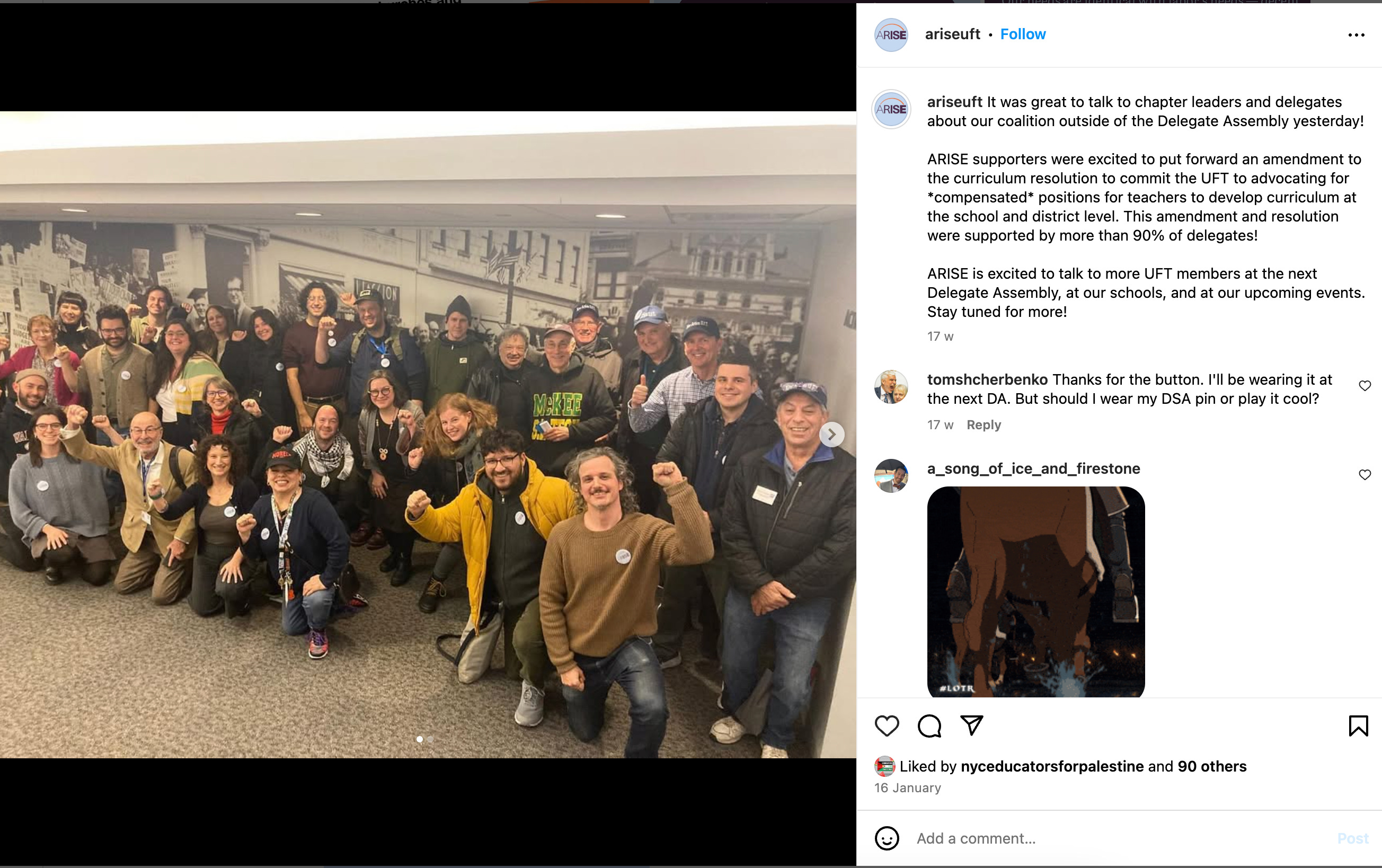Open the emoji picker smiley icon

click(887, 838)
